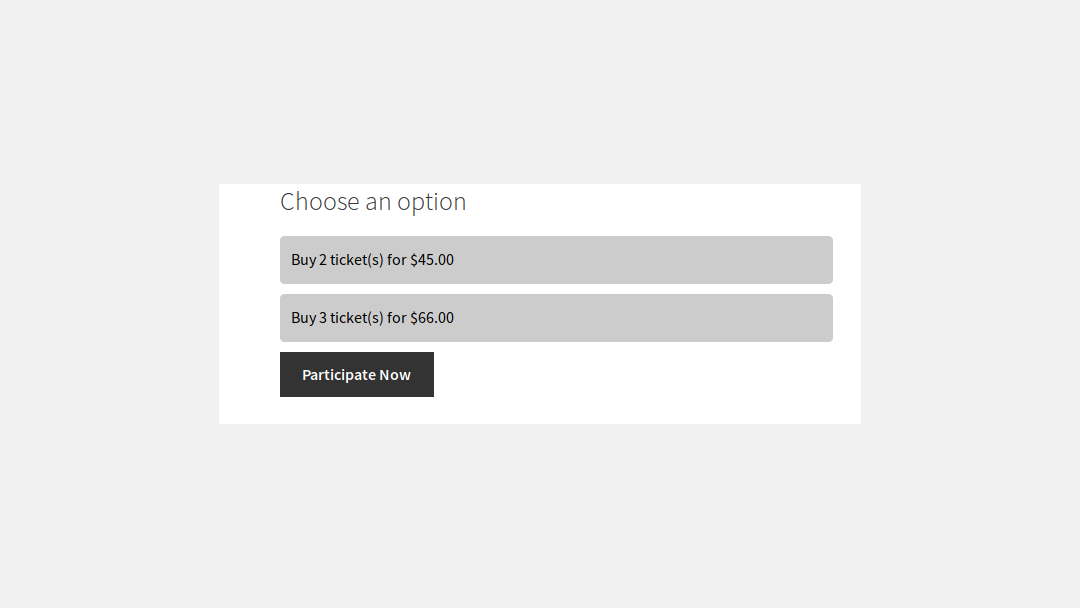Tap the "Participate" word on the button
Screen dimensions: 1080x608
338,375
